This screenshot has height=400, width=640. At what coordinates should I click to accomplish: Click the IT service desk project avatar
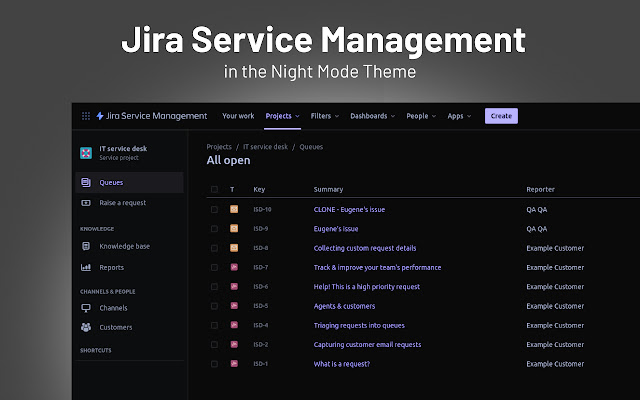tap(86, 153)
